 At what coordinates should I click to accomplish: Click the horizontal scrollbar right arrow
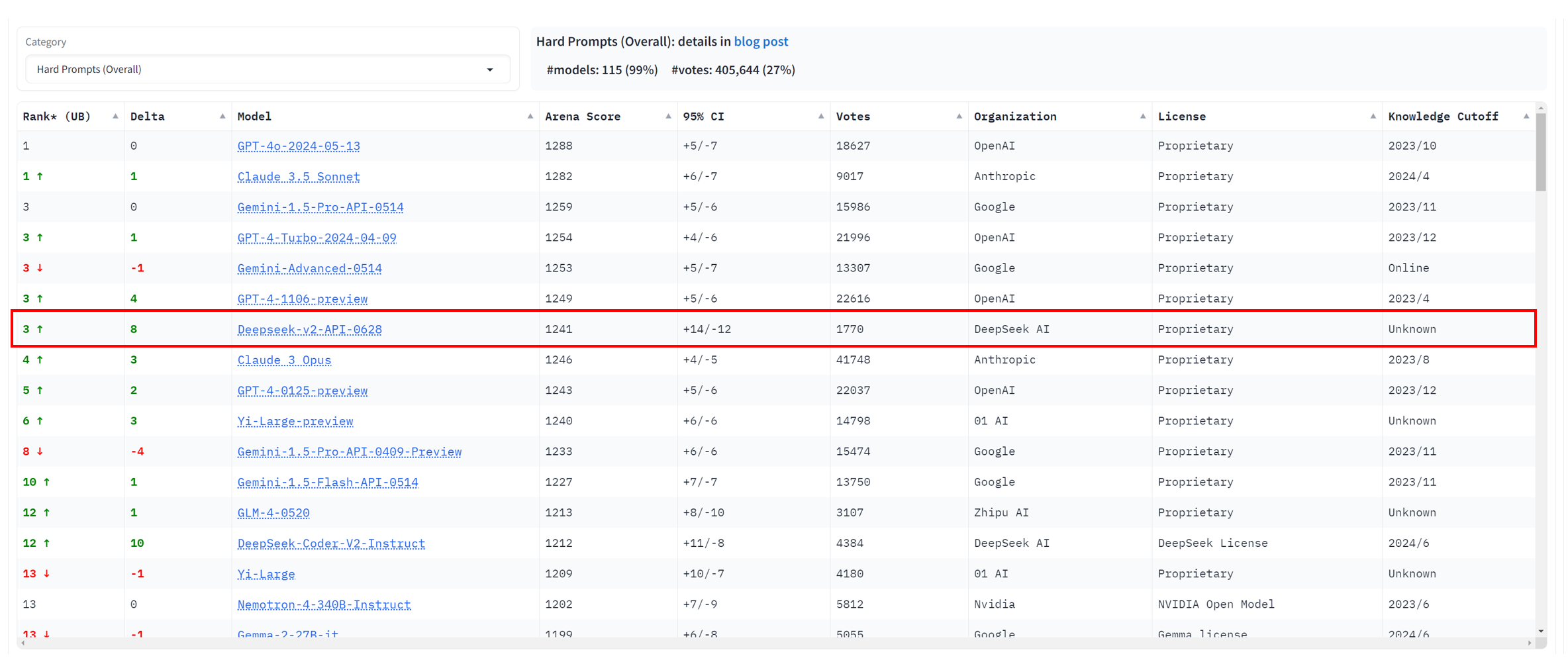click(x=1529, y=643)
